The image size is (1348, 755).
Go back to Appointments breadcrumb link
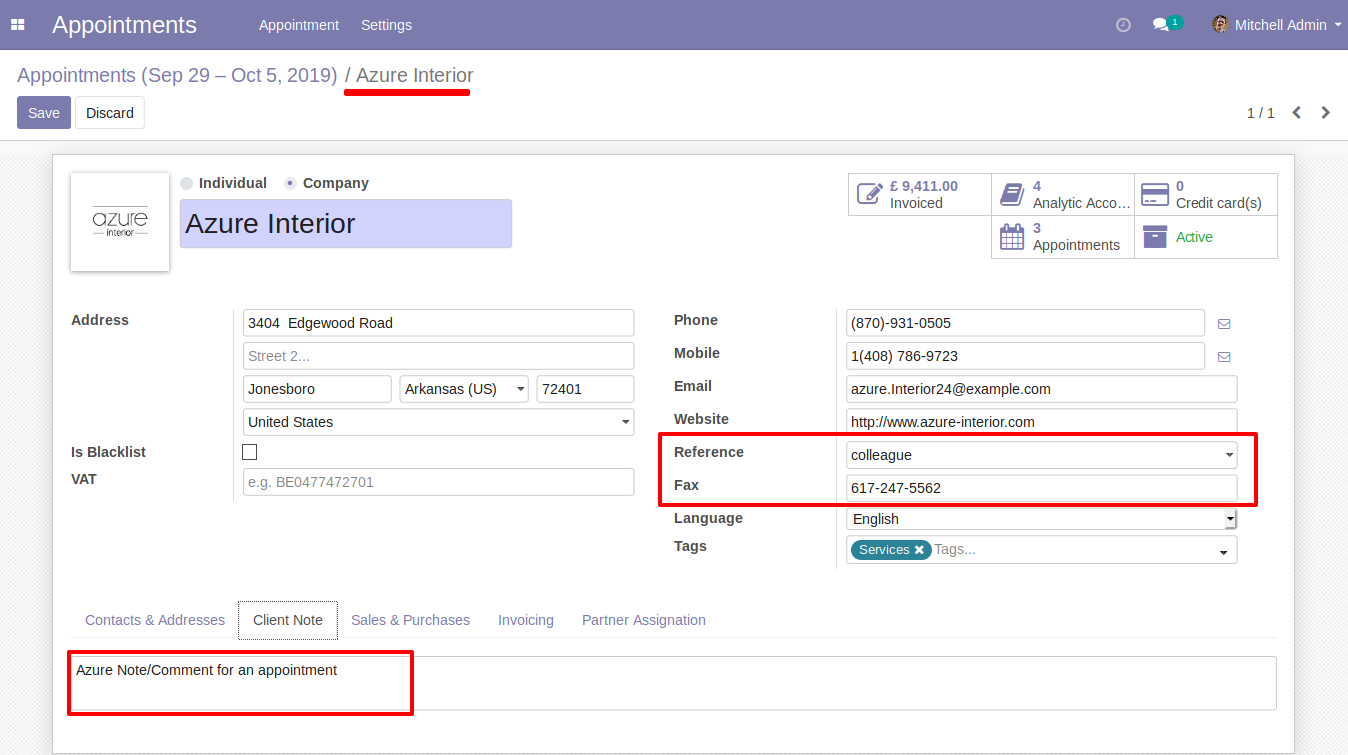click(177, 75)
